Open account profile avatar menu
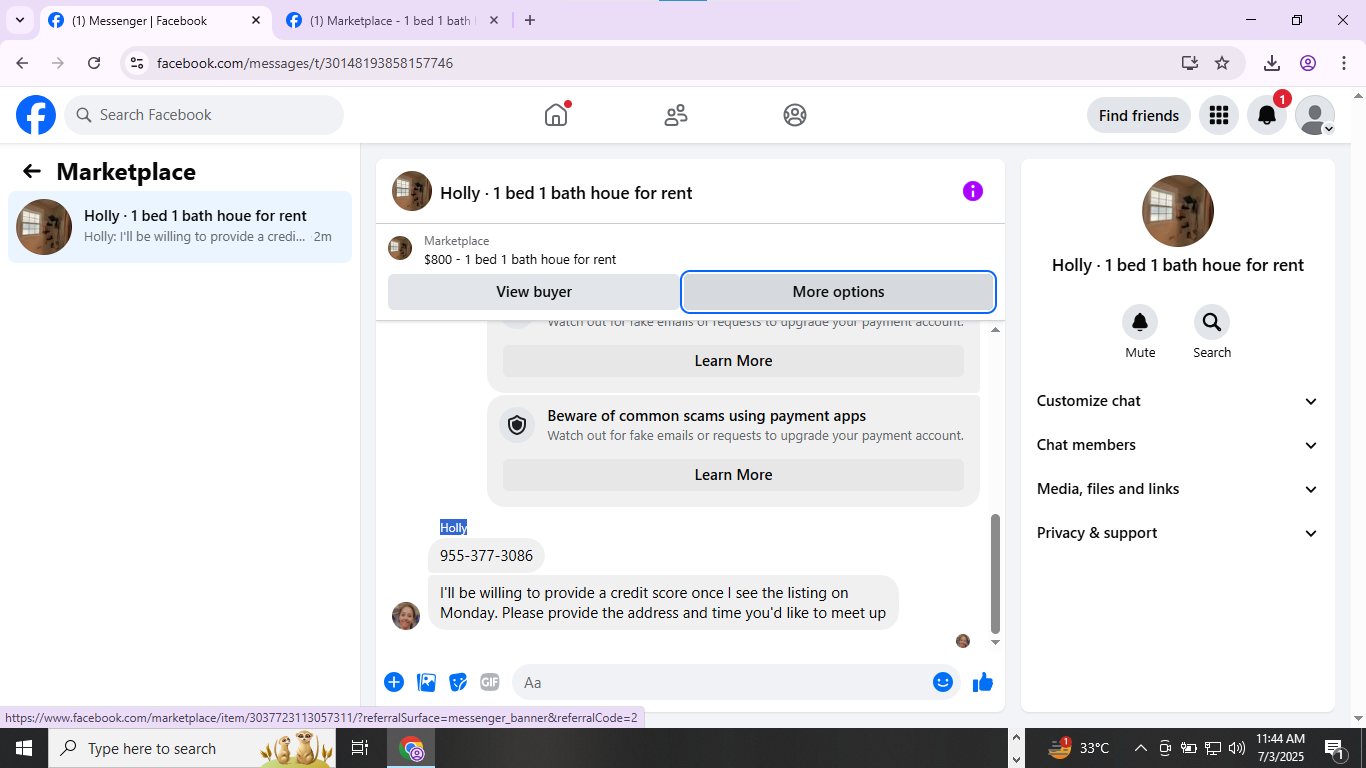Image resolution: width=1366 pixels, height=768 pixels. coord(1314,115)
